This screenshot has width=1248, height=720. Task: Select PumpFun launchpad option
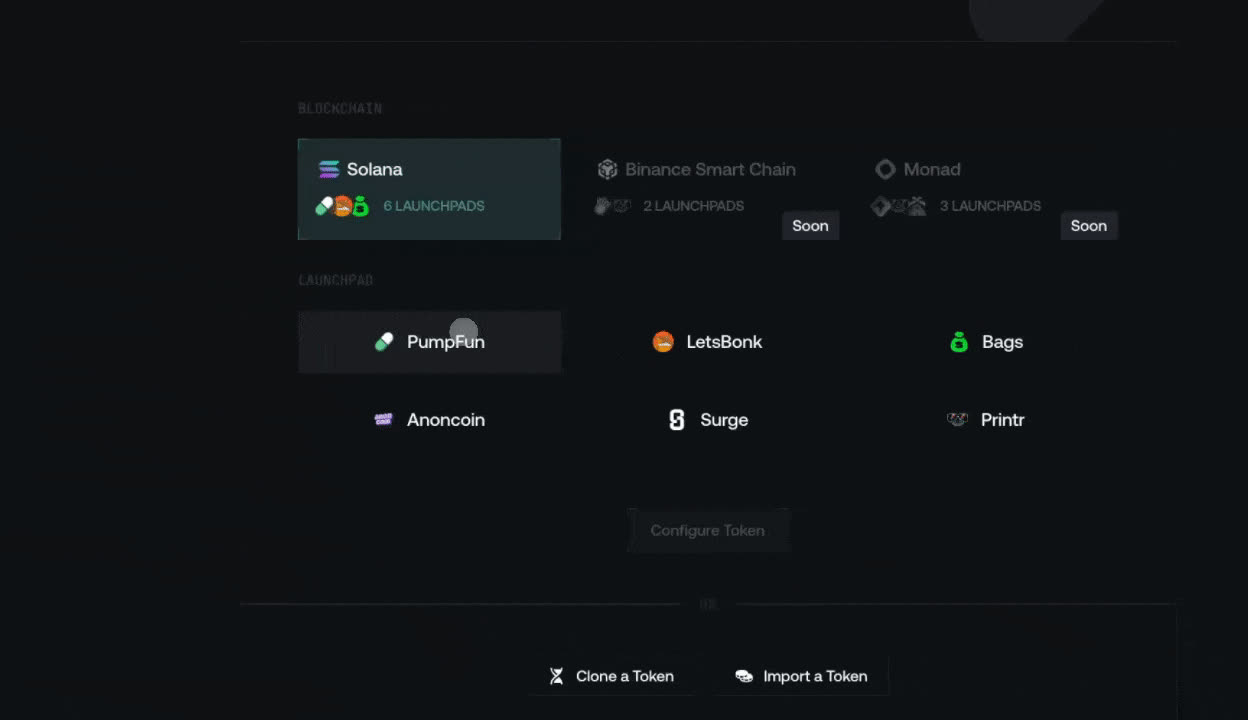[x=429, y=342]
